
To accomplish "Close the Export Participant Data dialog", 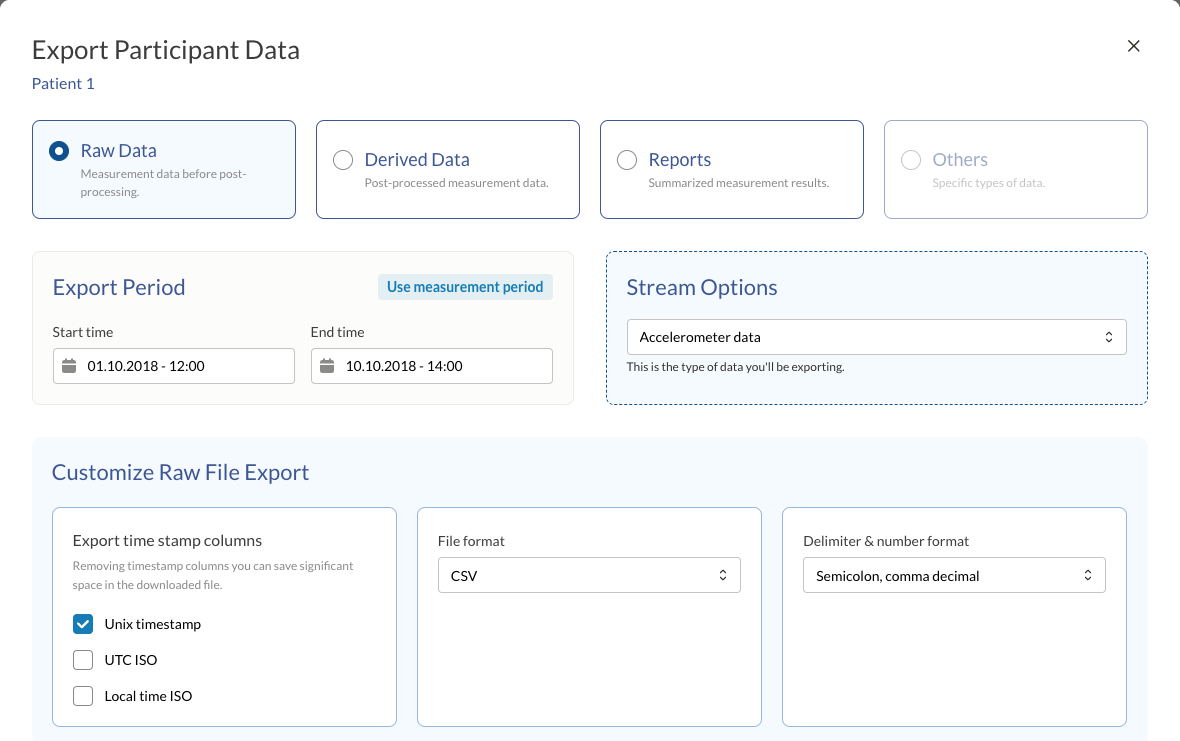I will [x=1133, y=46].
